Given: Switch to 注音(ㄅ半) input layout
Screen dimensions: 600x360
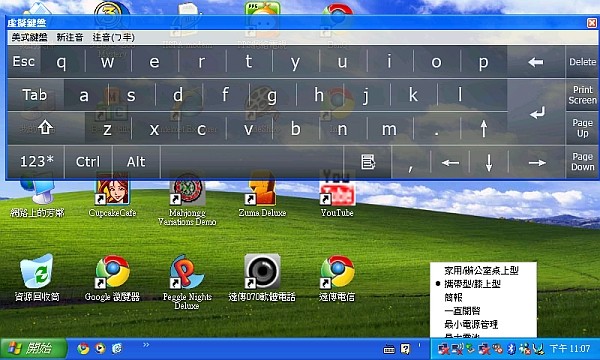Looking at the screenshot, I should [x=114, y=37].
